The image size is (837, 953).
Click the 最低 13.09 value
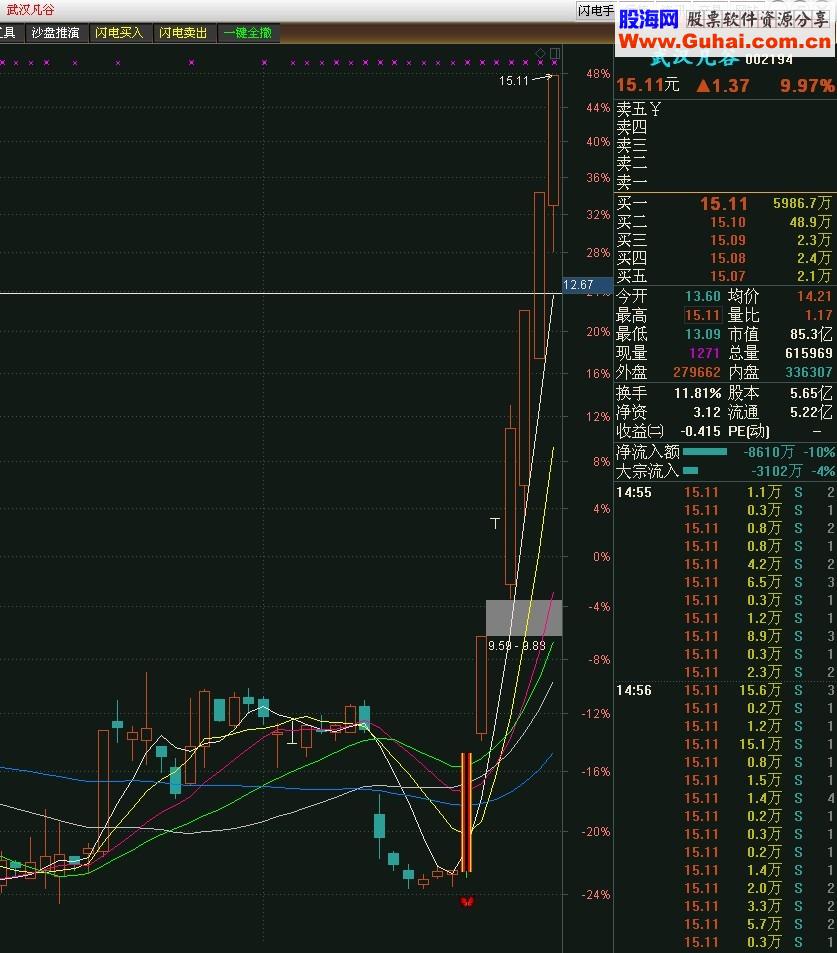point(703,334)
